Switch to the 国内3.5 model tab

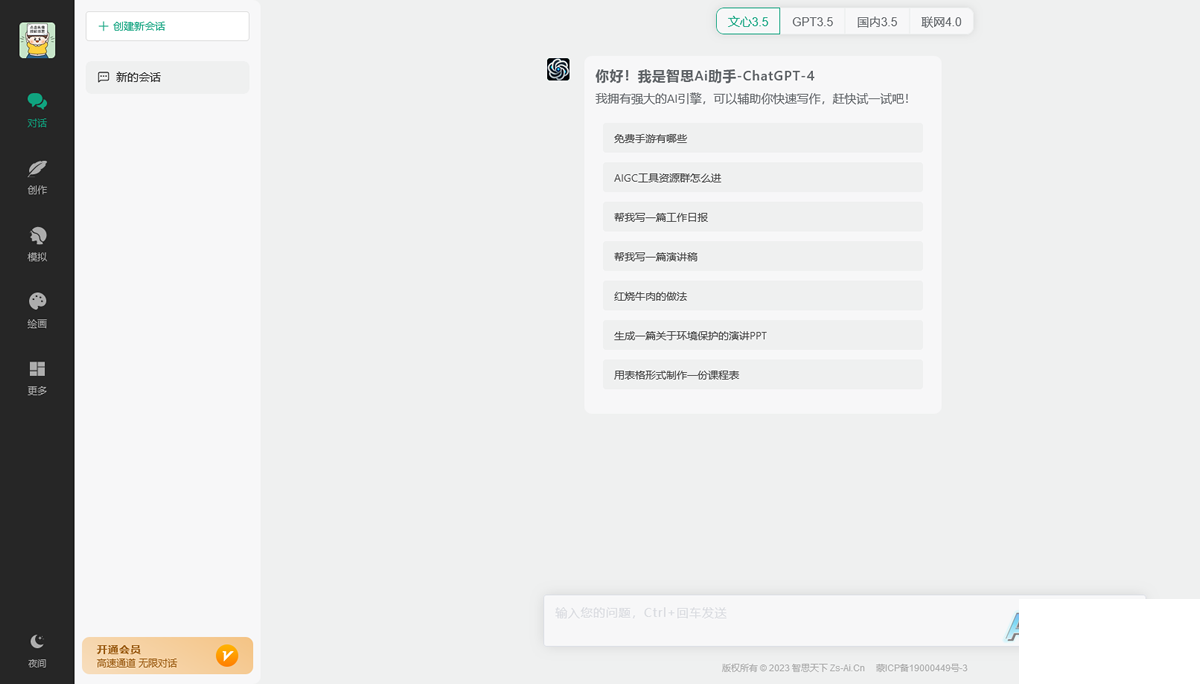[877, 21]
